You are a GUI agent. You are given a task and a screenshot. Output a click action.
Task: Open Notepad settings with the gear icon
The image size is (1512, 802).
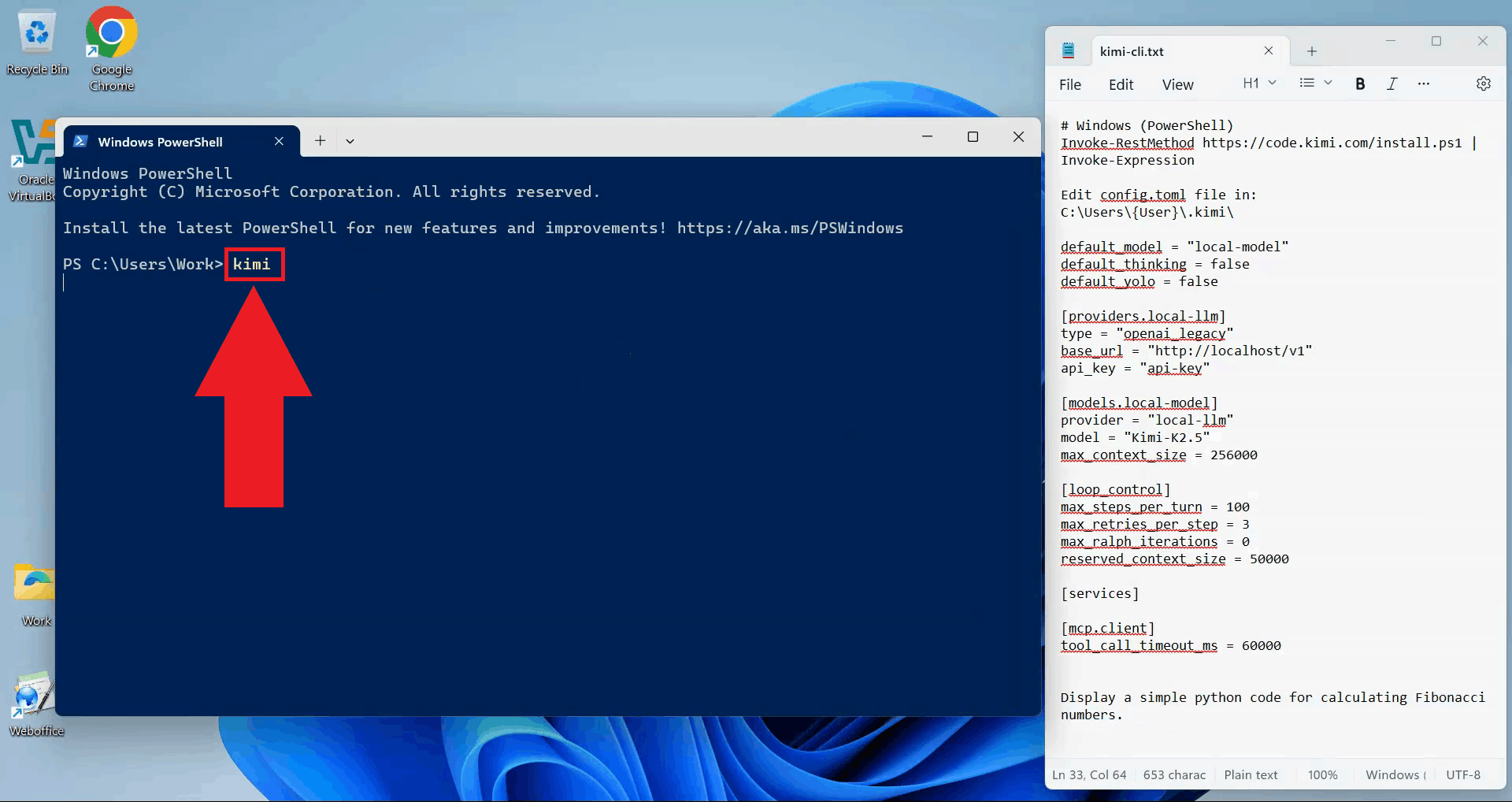pyautogui.click(x=1484, y=84)
